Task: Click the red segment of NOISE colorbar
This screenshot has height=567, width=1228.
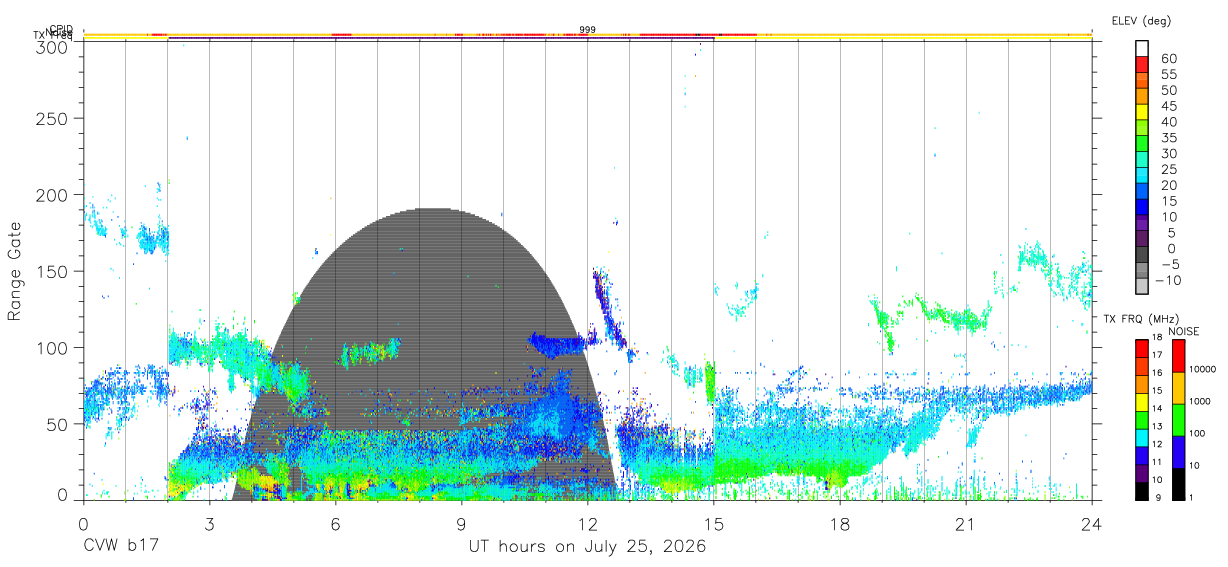Action: 1176,356
